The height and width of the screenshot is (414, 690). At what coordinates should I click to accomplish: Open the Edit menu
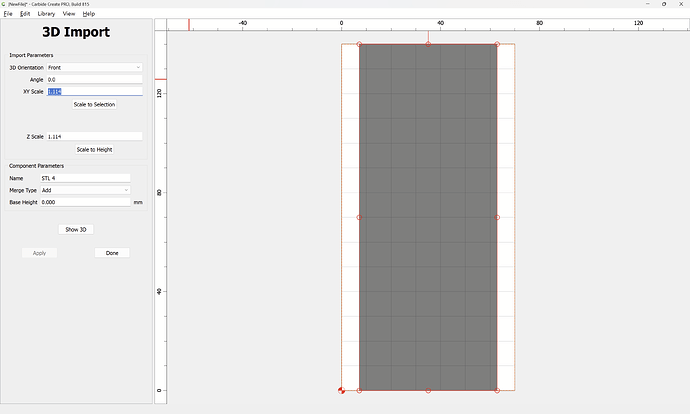pyautogui.click(x=25, y=14)
